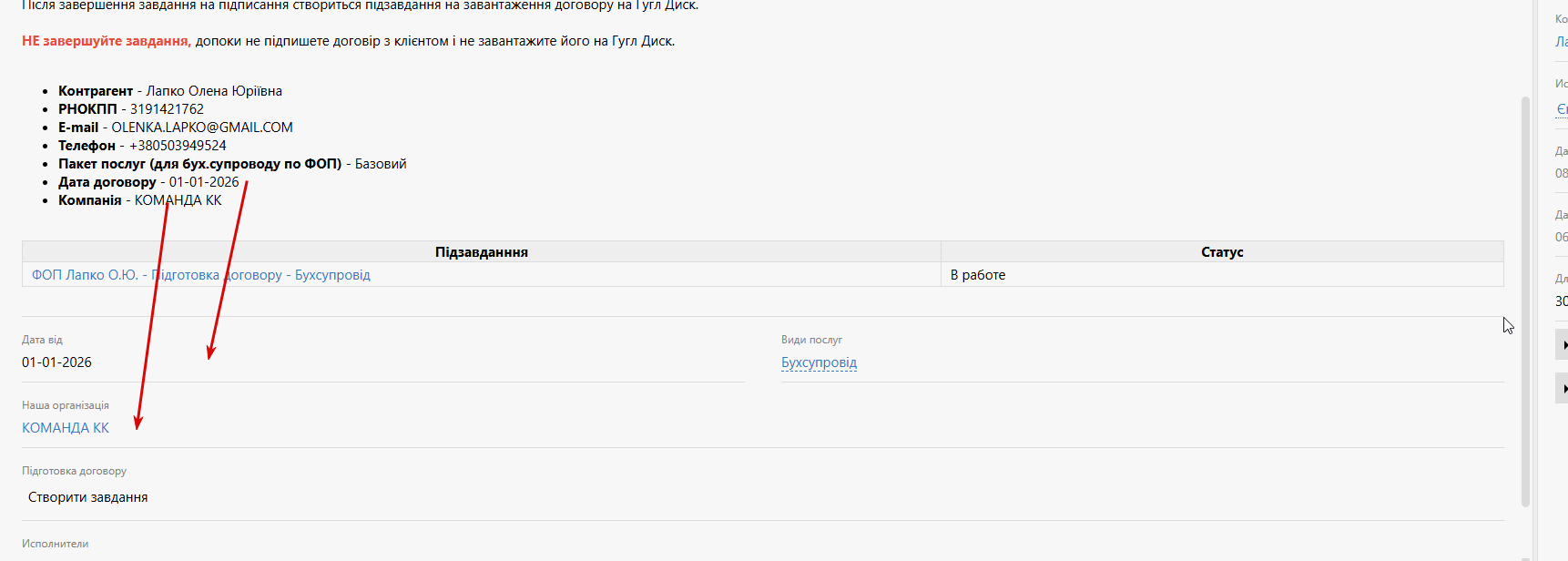Screen dimensions: 1568x561
Task: Click the Базовий service package value
Action: coord(381,164)
